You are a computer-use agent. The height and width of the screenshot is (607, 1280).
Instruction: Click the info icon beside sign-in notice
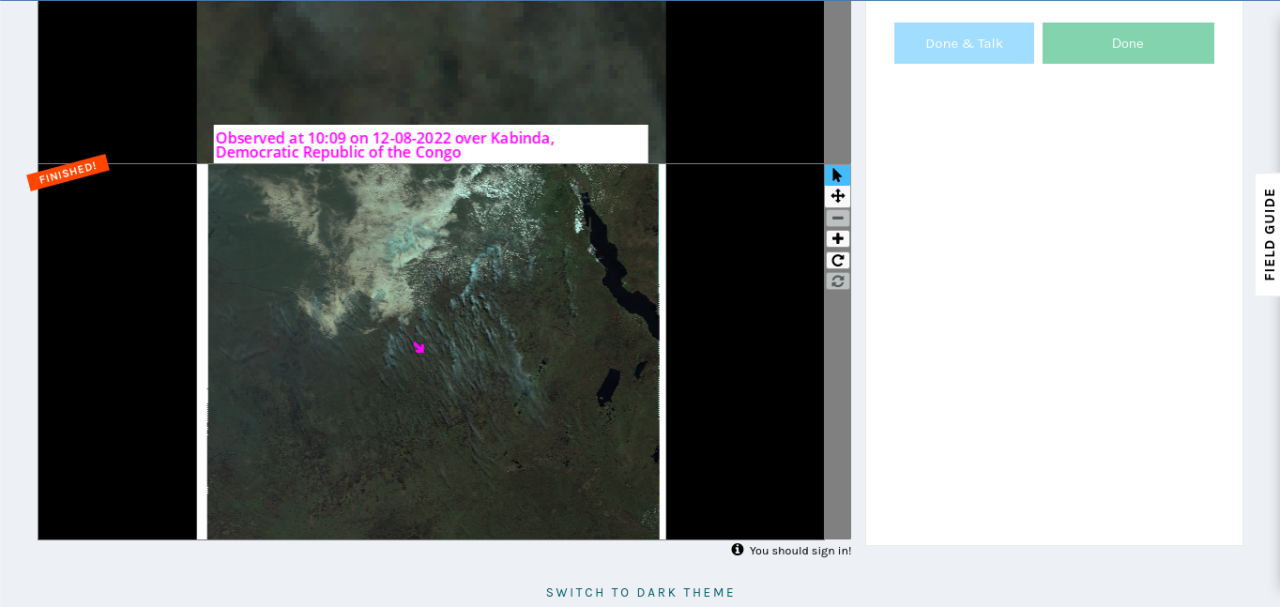(737, 549)
